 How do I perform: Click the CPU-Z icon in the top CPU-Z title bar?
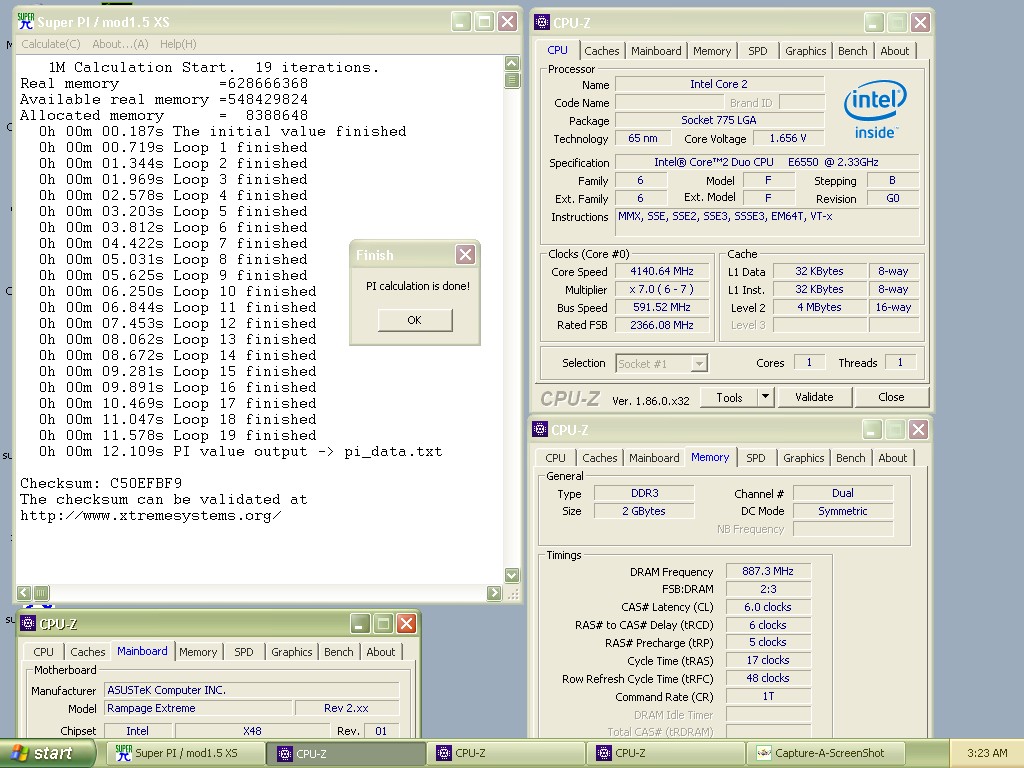click(542, 22)
